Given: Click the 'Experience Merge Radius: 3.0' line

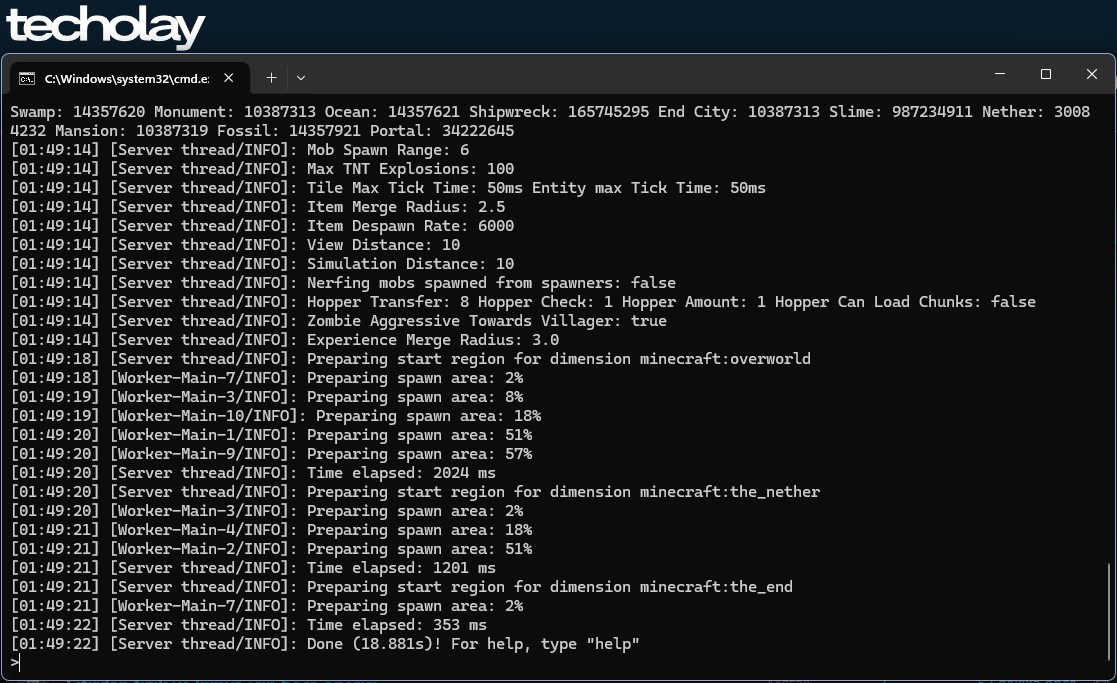Looking at the screenshot, I should click(x=284, y=340).
